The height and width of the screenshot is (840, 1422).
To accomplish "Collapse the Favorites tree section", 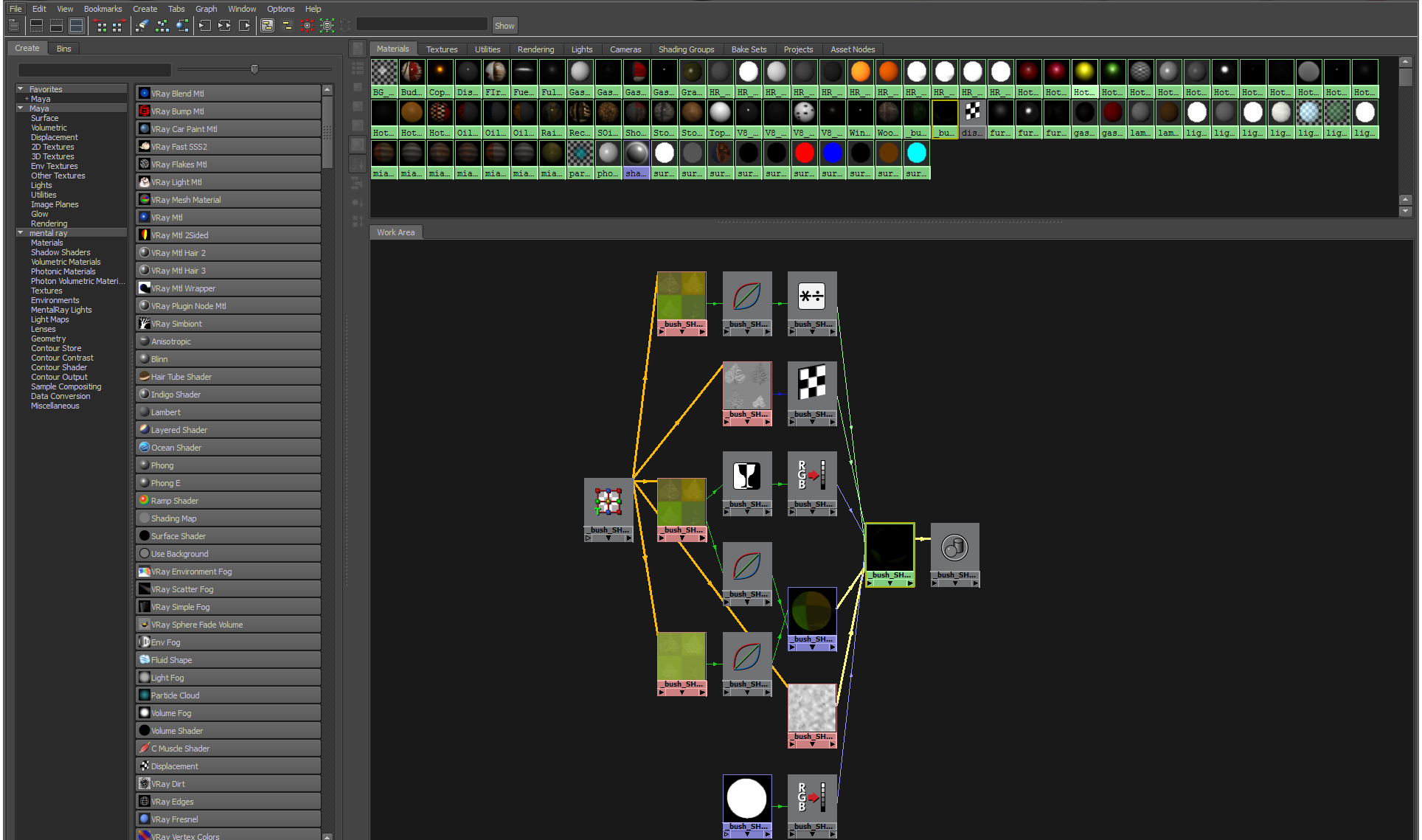I will tap(21, 88).
